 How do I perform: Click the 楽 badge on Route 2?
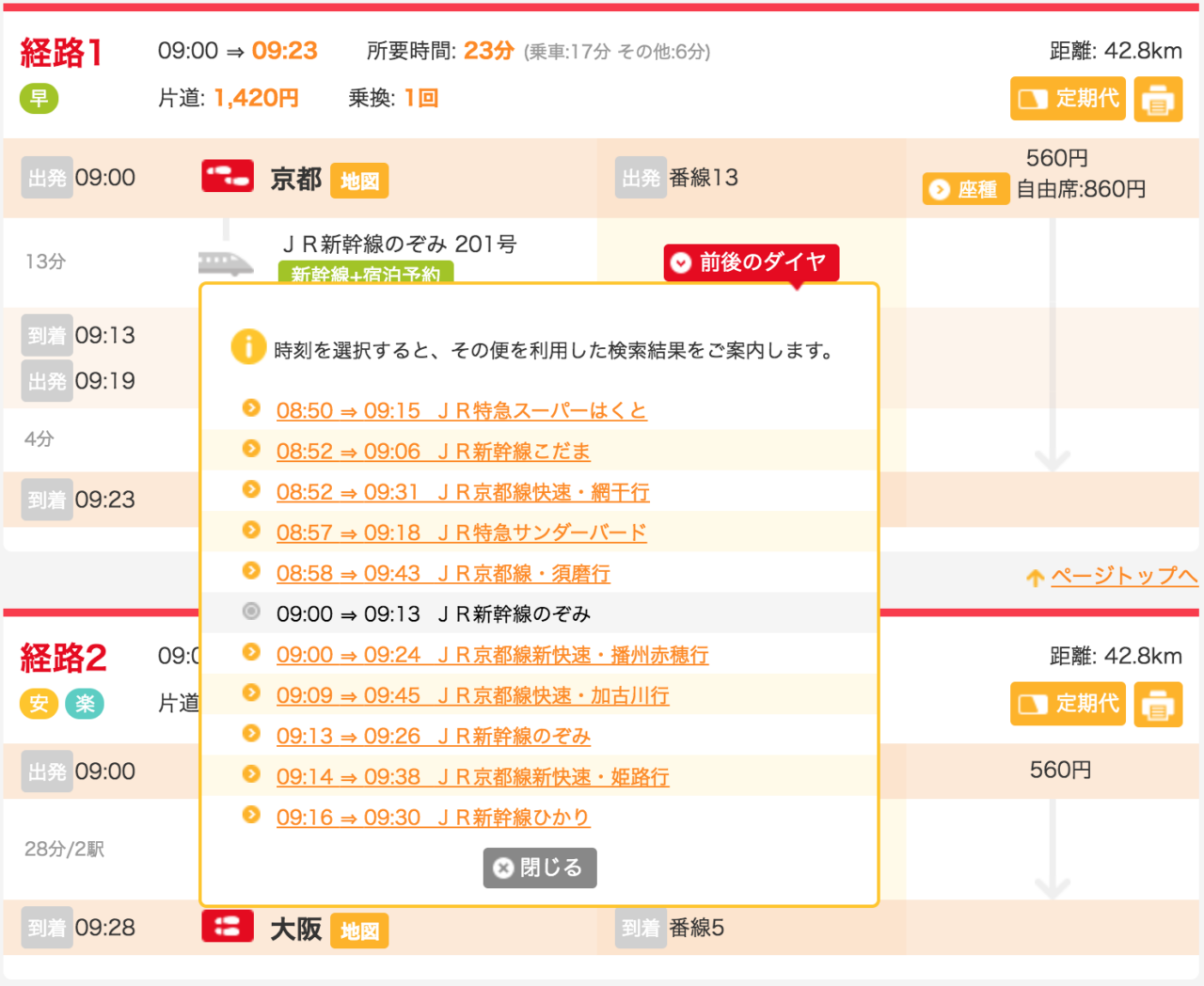[85, 704]
